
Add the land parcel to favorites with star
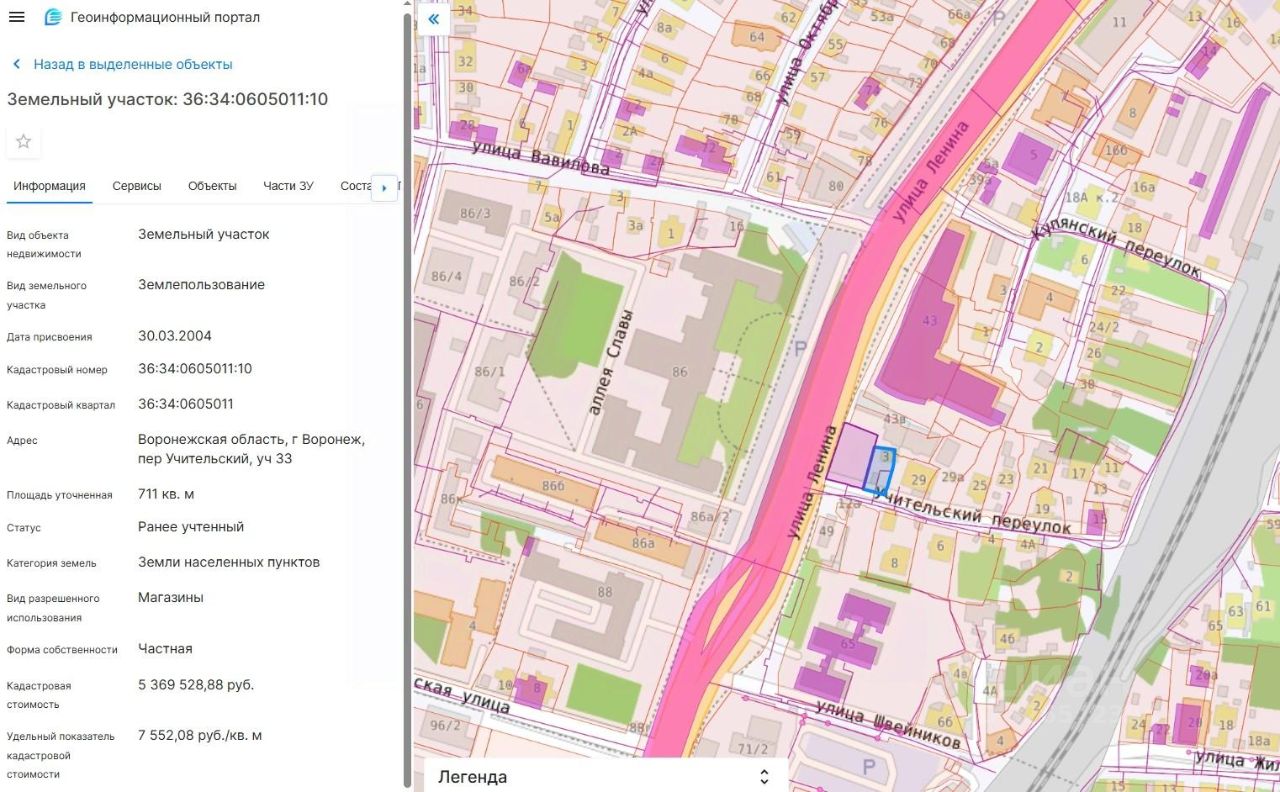point(24,142)
